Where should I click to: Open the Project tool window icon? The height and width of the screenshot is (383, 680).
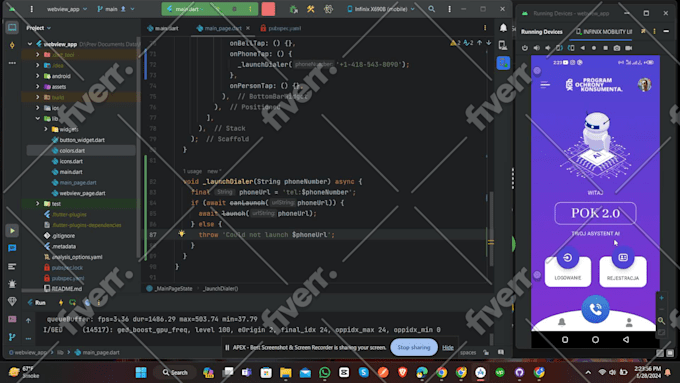[x=12, y=28]
